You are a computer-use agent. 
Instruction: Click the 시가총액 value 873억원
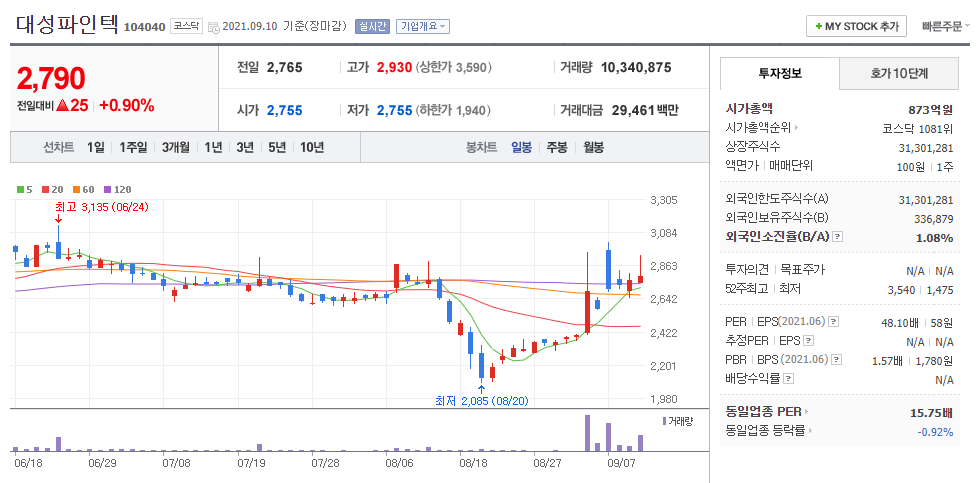coord(931,110)
